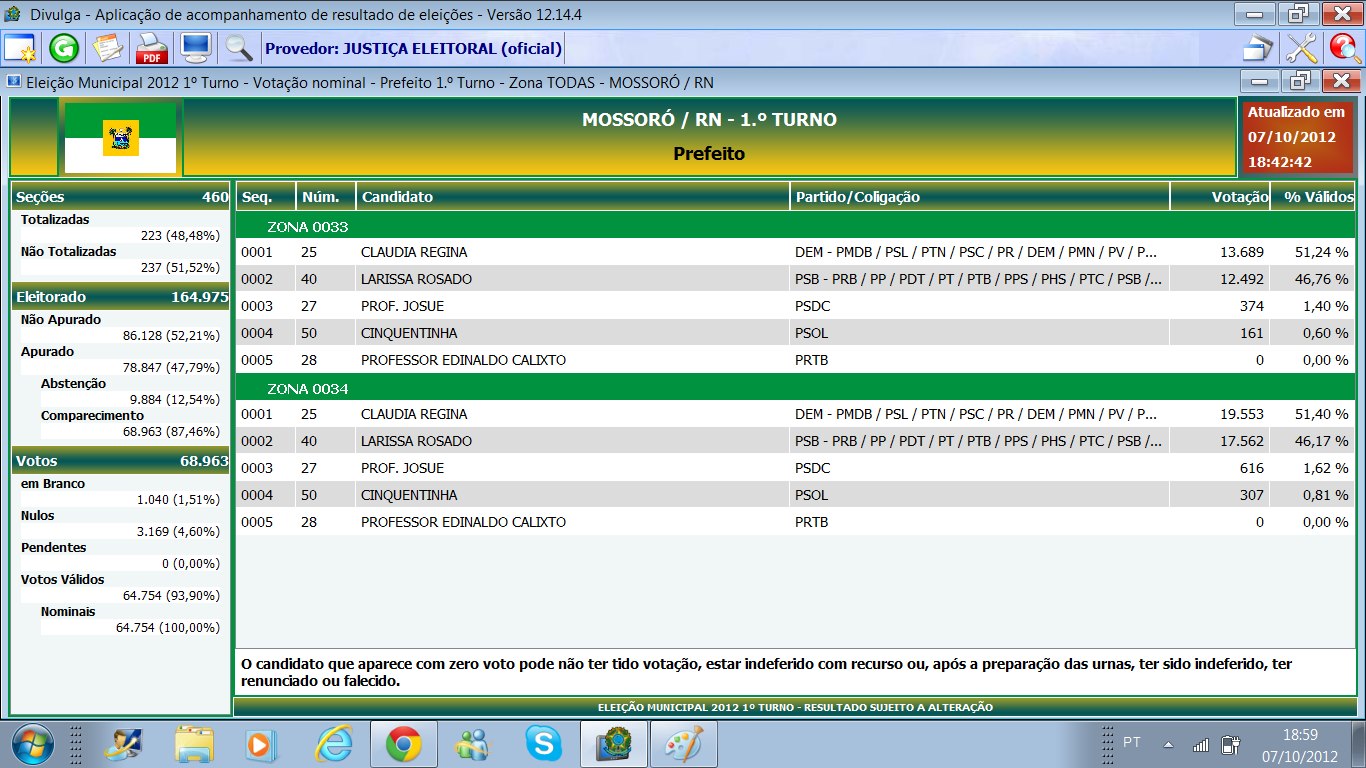
Task: Select the ZONA 0033 group header row
Action: [x=795, y=227]
